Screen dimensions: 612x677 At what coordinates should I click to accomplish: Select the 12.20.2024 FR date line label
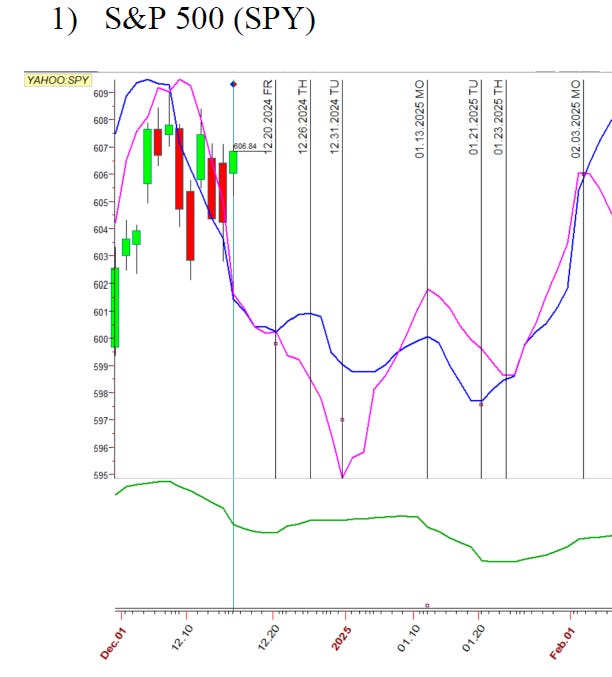(268, 117)
